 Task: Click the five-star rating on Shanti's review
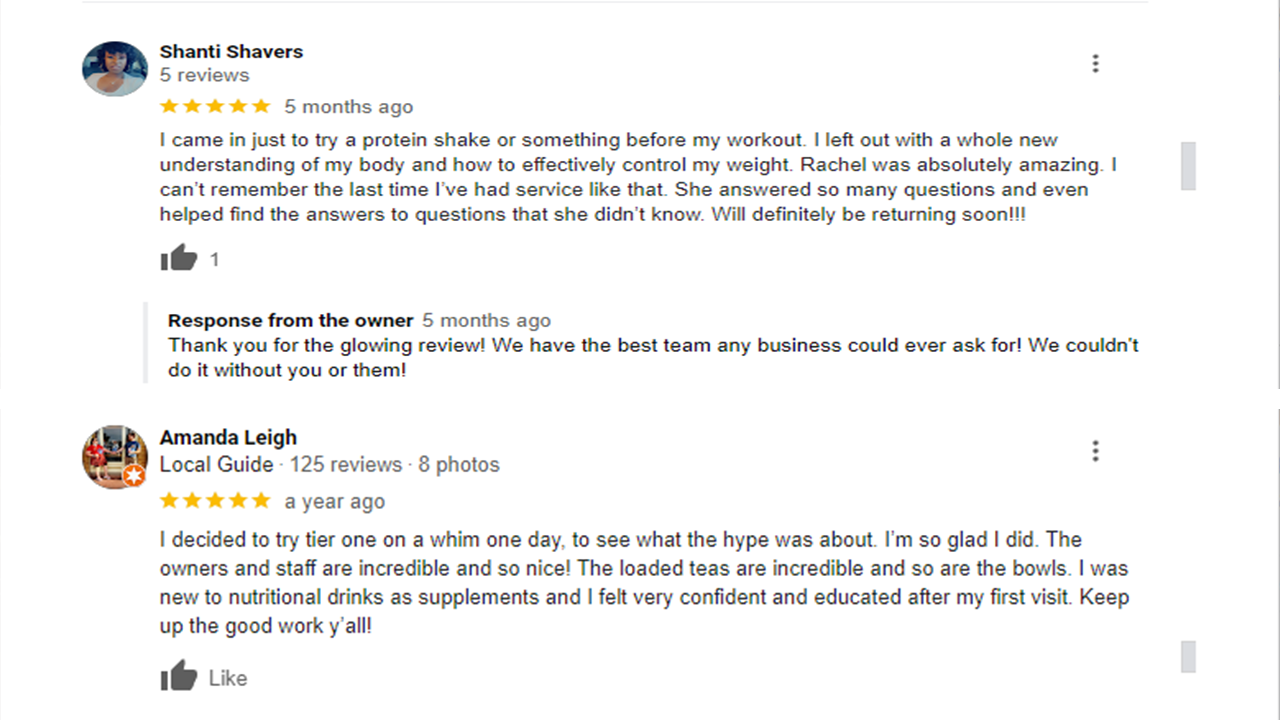point(215,106)
